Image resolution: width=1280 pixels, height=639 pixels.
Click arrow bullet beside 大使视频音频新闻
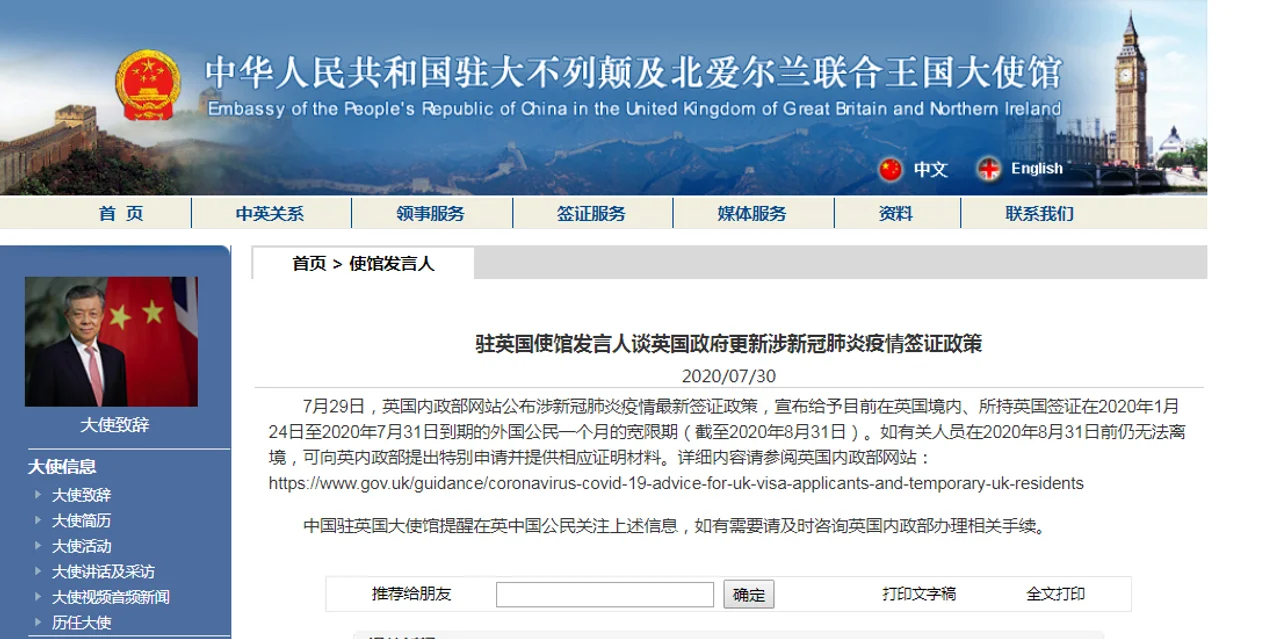[38, 596]
